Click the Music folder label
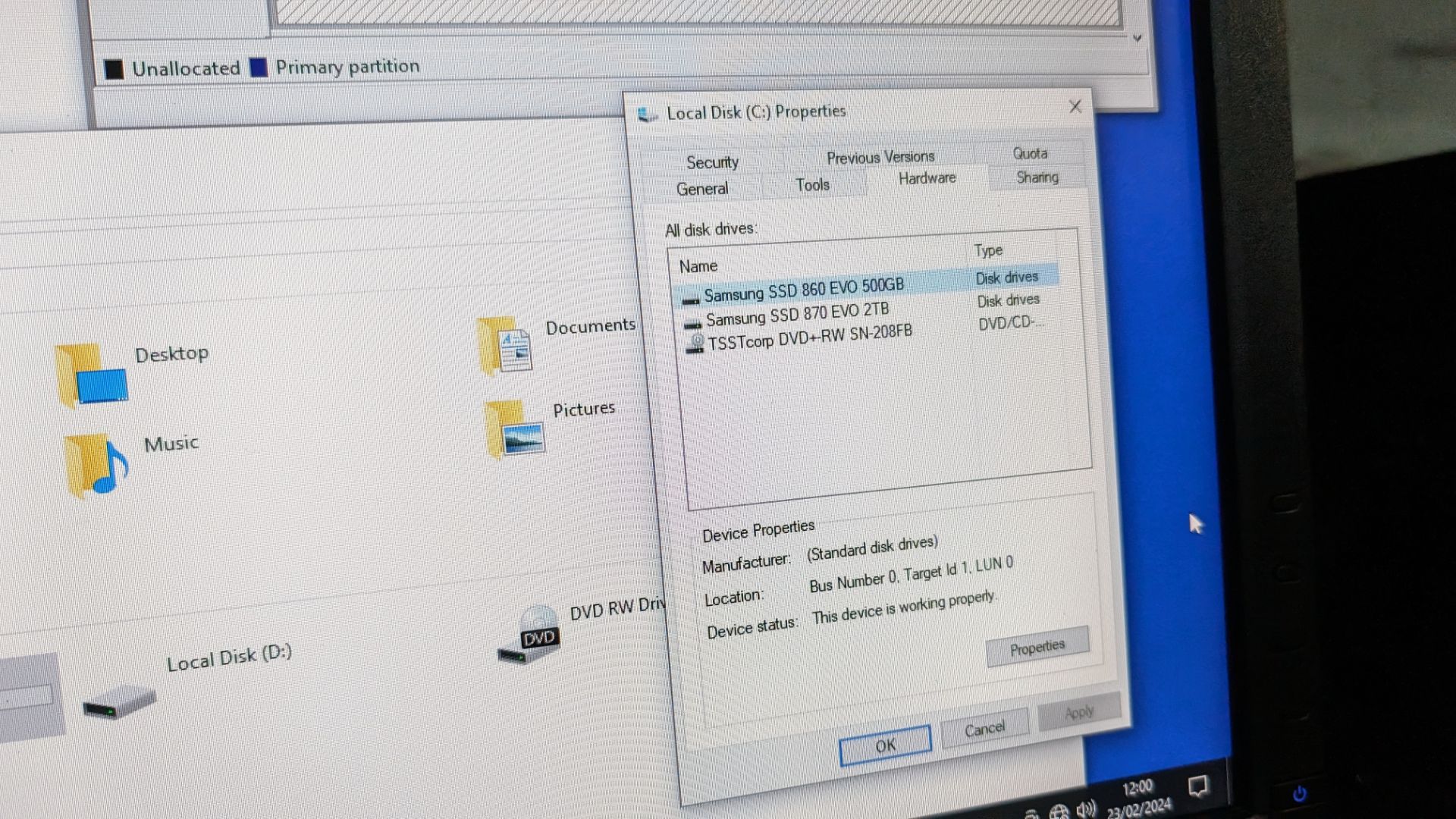The width and height of the screenshot is (1456, 819). coord(171,443)
